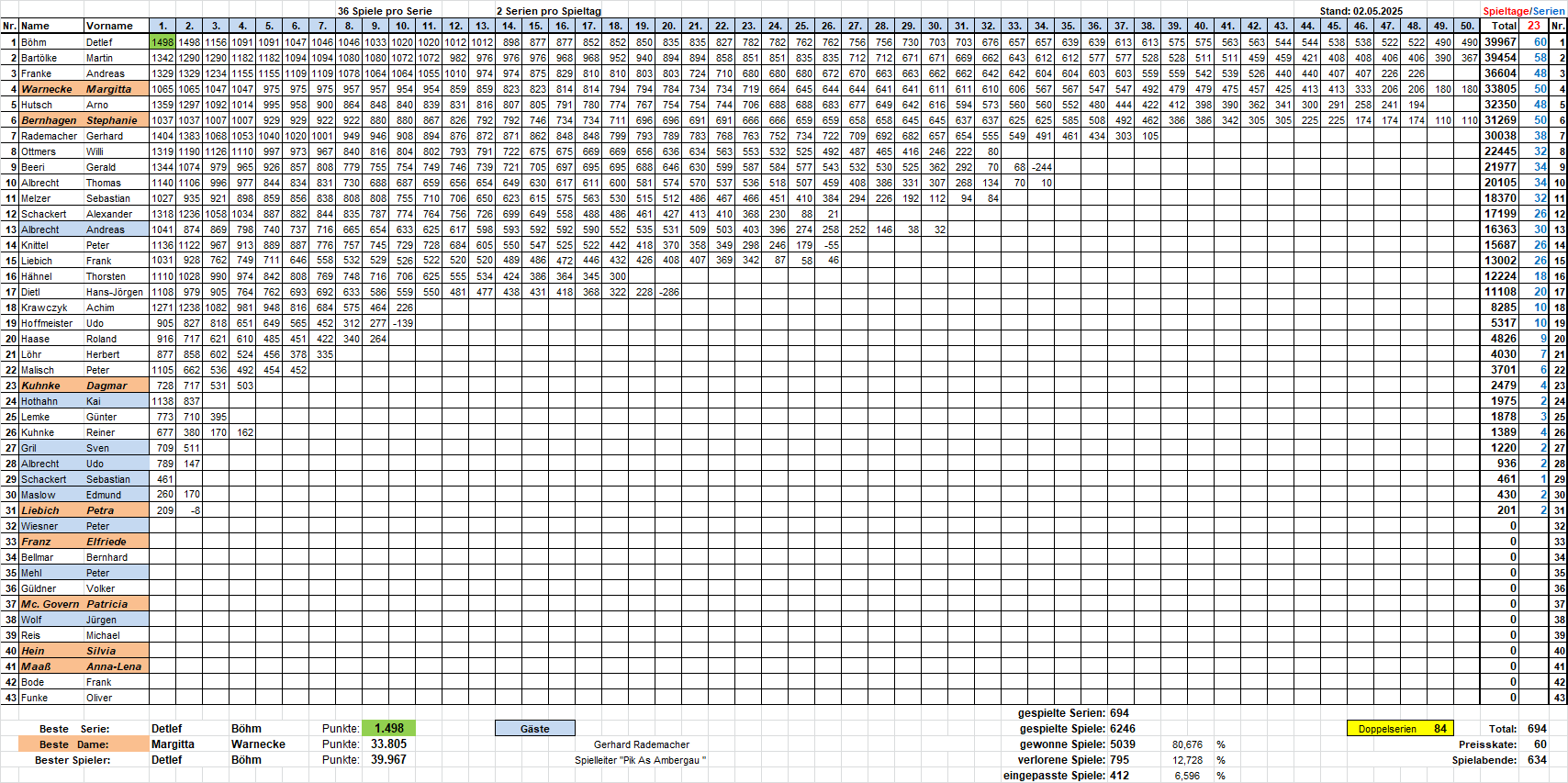This screenshot has width=1568, height=783.
Task: Select the "Vorname" column header
Action: click(x=115, y=26)
